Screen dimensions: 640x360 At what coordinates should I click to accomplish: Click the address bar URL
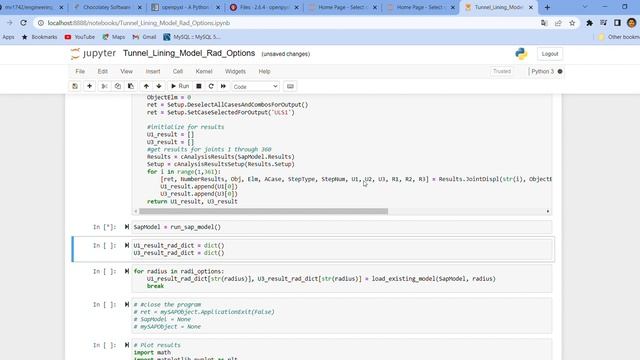point(139,23)
